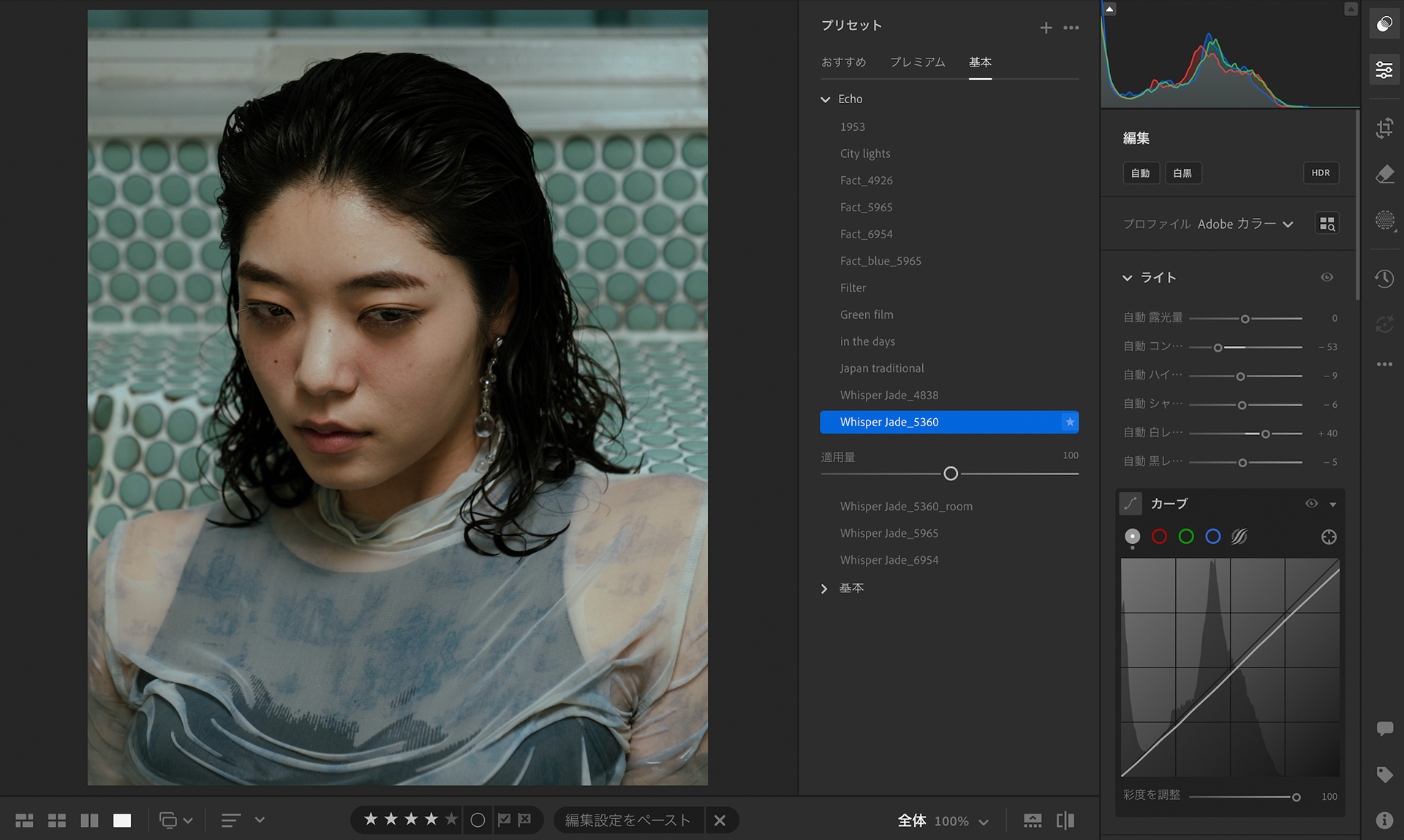
Task: Switch to the おすすめ presets tab
Action: coord(843,62)
